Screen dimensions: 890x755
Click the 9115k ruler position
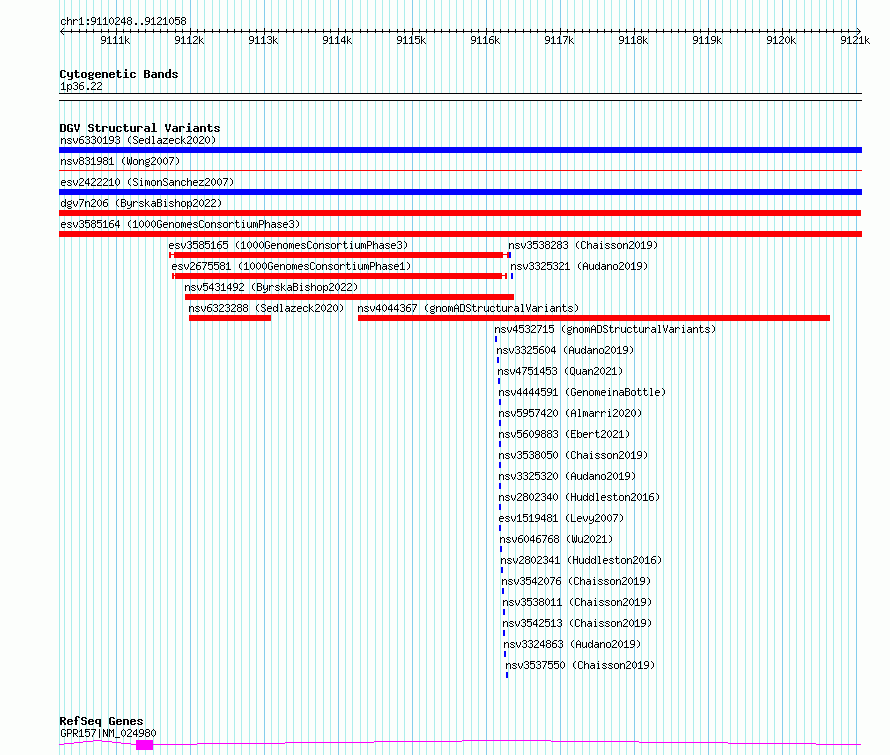pyautogui.click(x=411, y=40)
